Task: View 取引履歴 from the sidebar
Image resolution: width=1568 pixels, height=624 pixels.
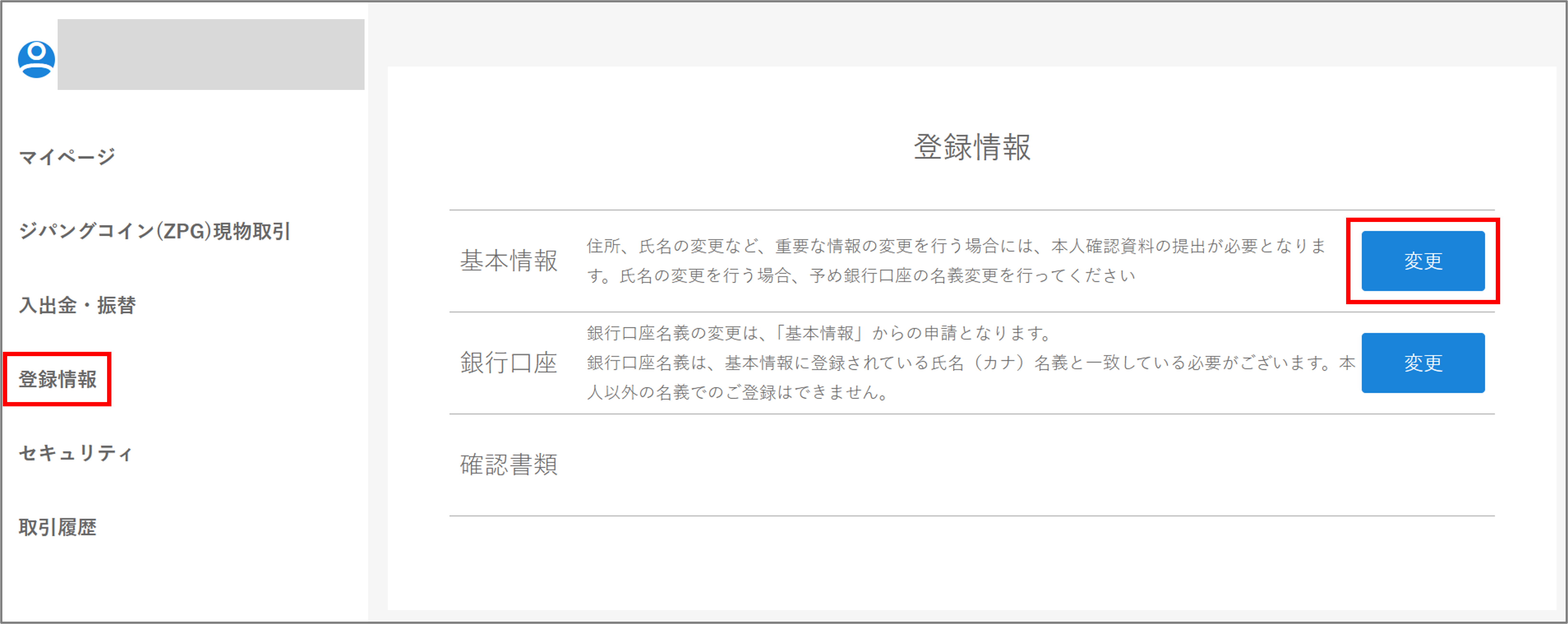Action: (58, 527)
